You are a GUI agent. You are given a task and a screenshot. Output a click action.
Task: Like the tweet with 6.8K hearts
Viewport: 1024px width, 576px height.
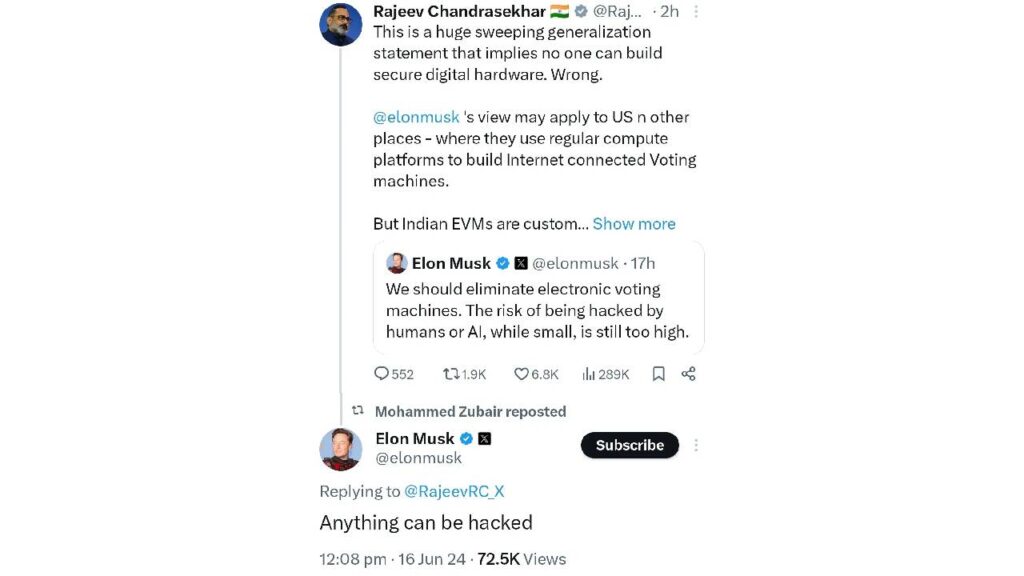(521, 374)
